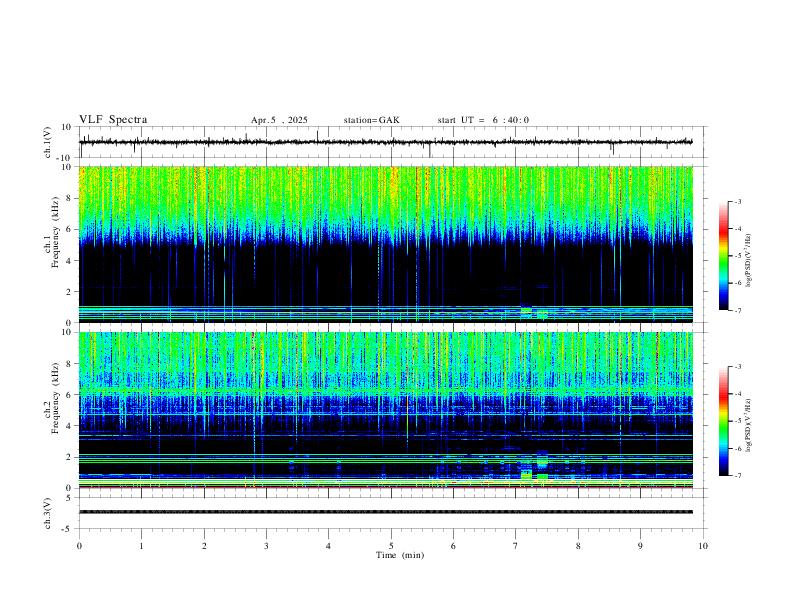Click the bright burst near minute 7 in ch.2 spectrogram

[x=526, y=475]
